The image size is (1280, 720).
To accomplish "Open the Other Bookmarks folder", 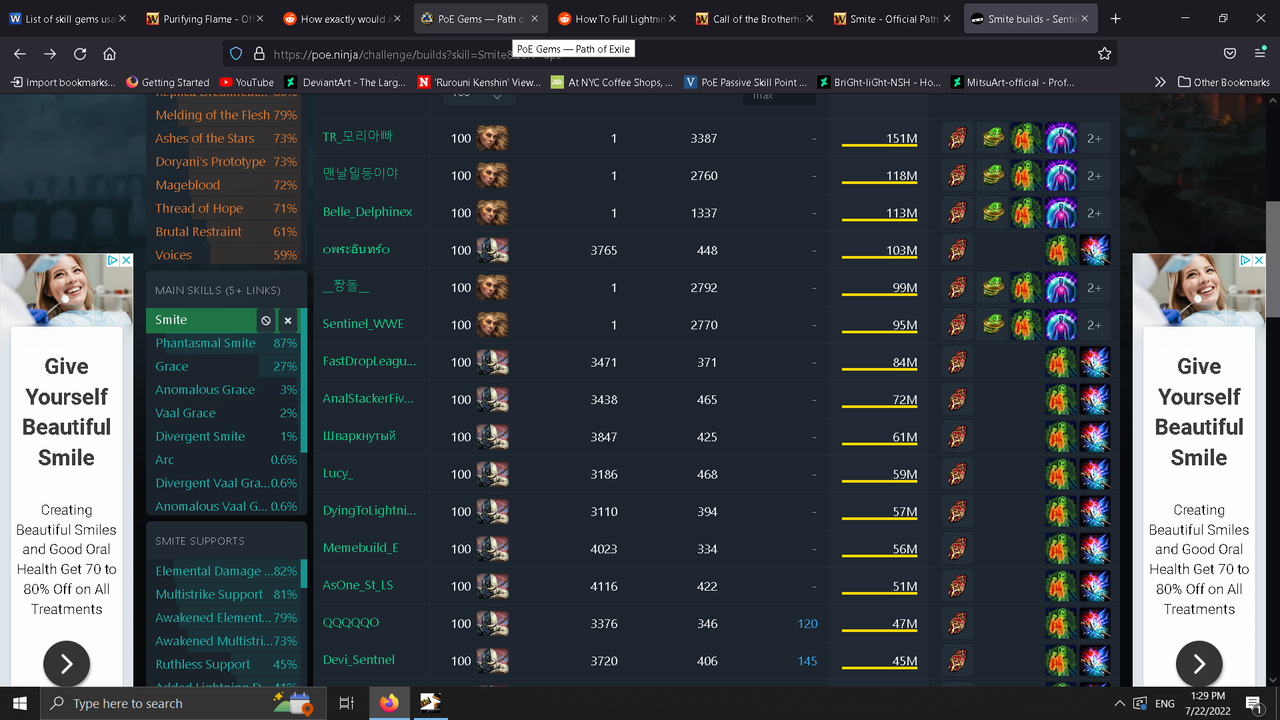I will click(x=1224, y=82).
